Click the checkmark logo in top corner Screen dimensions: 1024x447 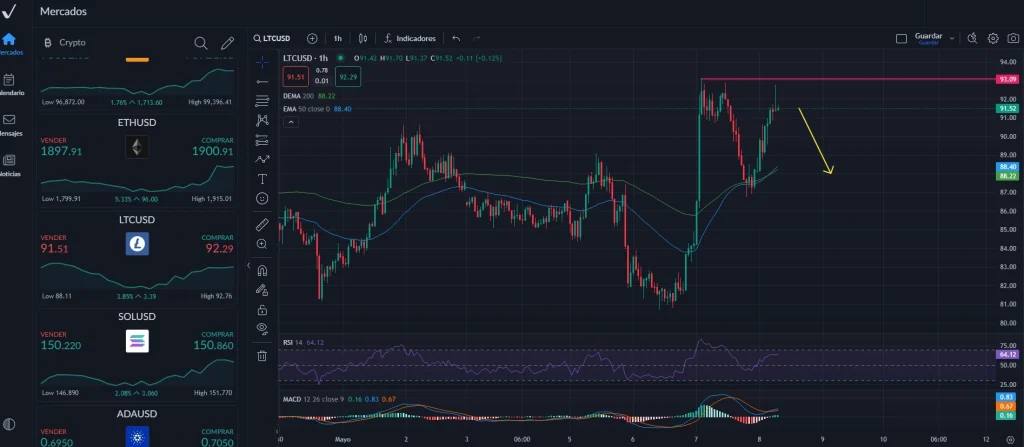tap(9, 12)
